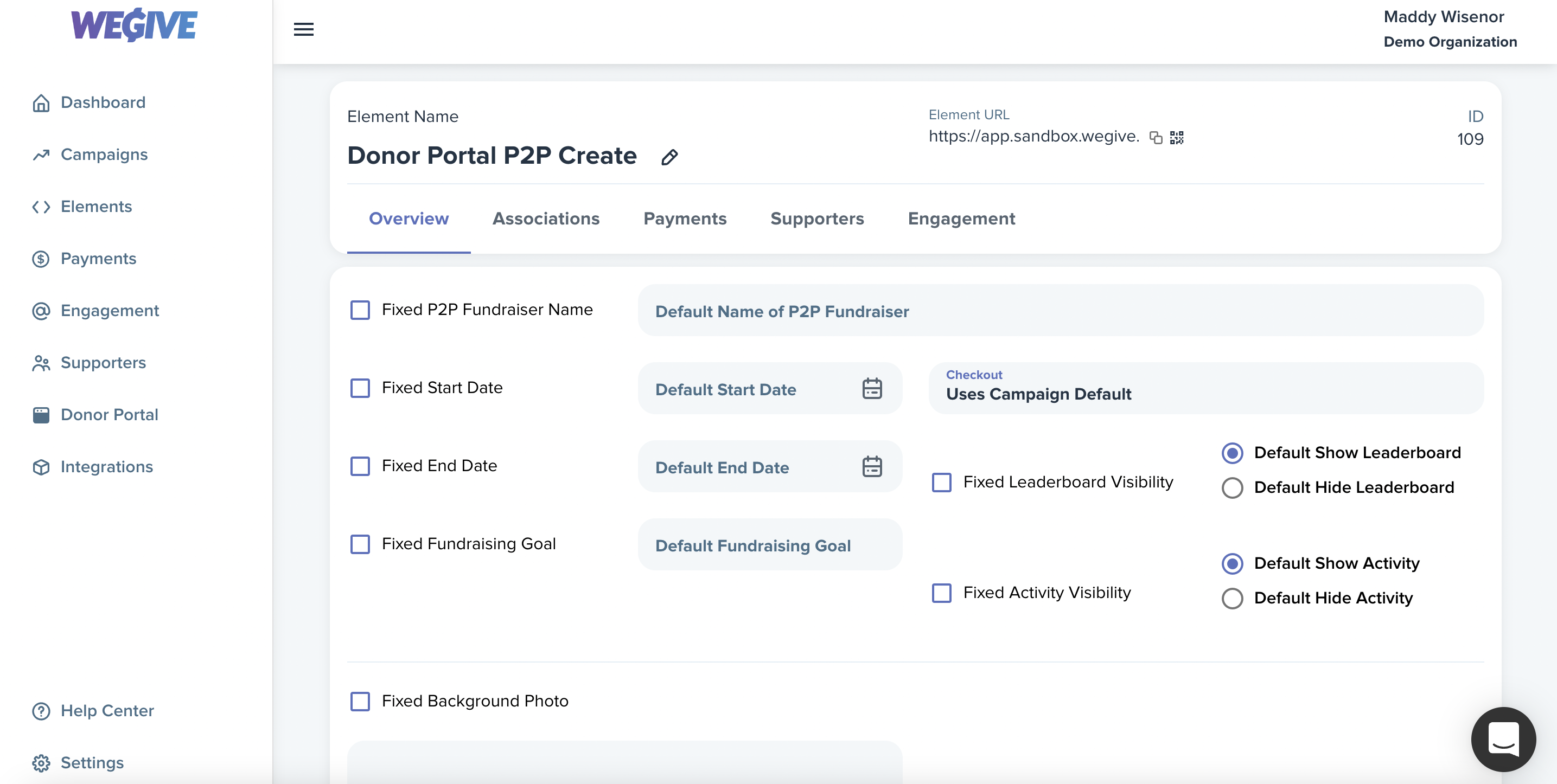Switch to the Associations tab
The image size is (1557, 784).
[x=546, y=219]
